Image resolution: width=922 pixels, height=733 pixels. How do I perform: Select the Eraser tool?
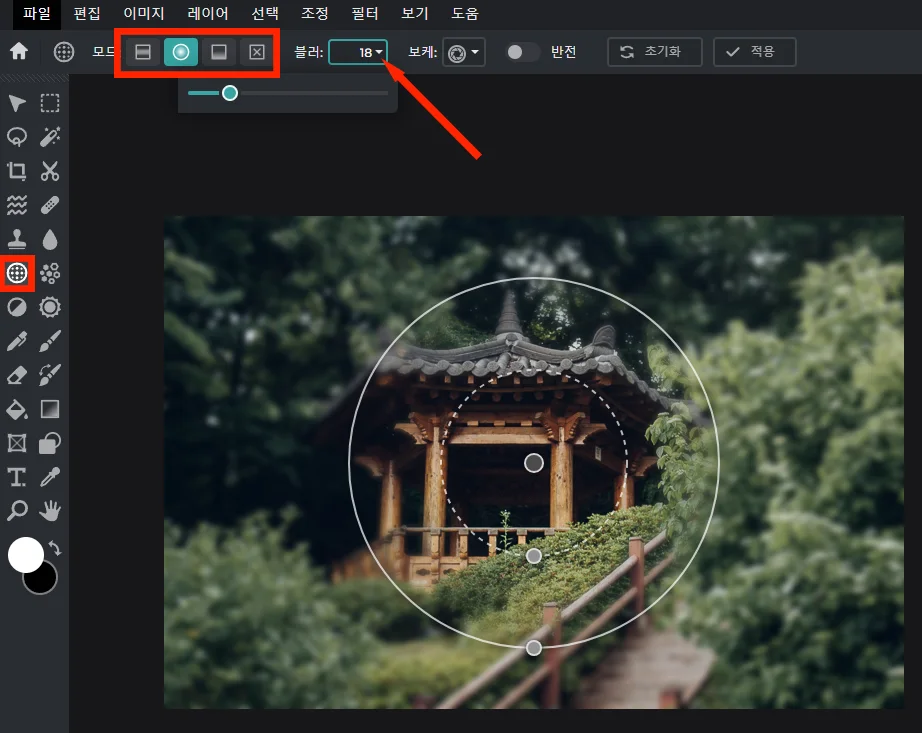[x=16, y=375]
